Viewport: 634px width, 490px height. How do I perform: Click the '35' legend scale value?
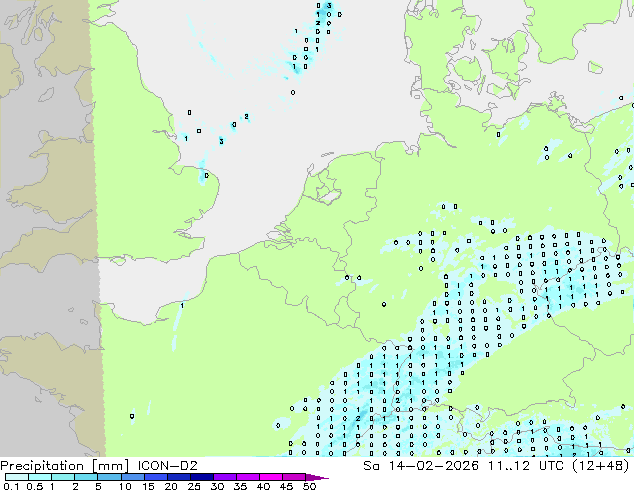[240, 486]
